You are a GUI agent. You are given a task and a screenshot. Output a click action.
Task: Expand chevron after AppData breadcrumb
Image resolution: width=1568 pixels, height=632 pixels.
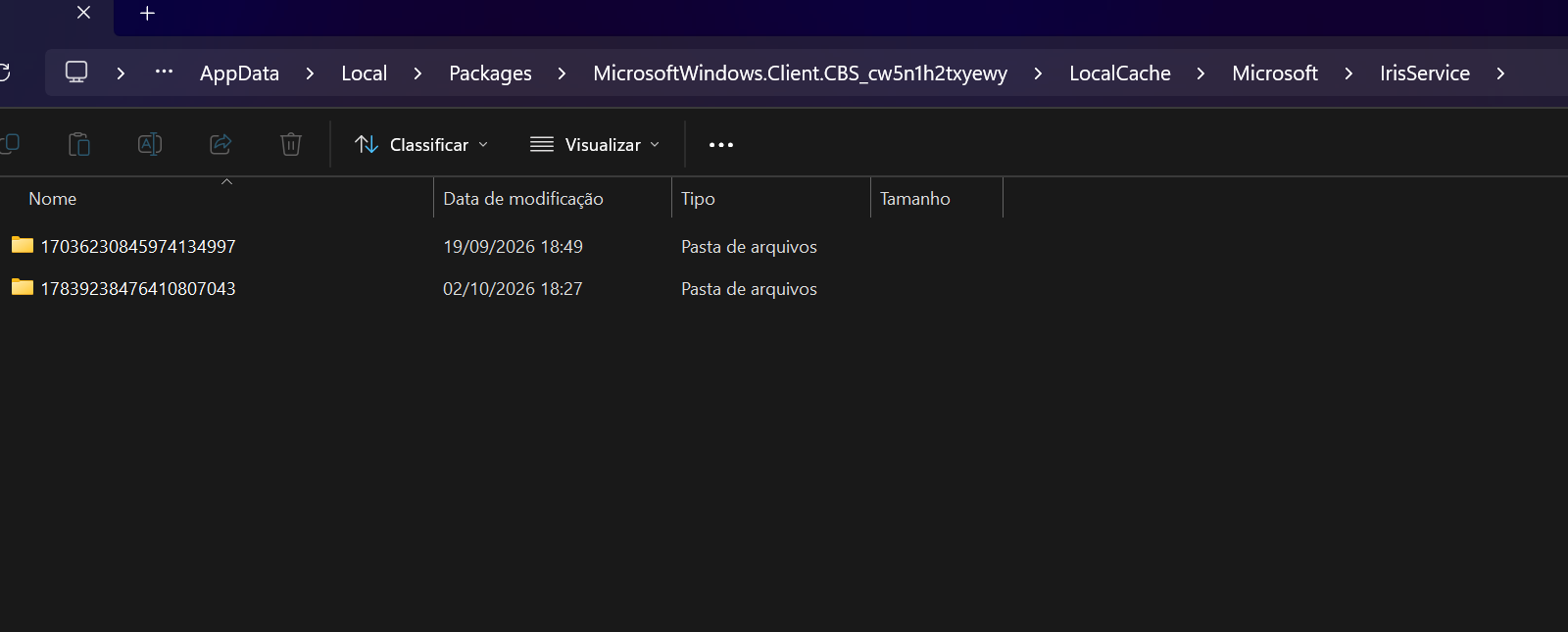[x=310, y=73]
